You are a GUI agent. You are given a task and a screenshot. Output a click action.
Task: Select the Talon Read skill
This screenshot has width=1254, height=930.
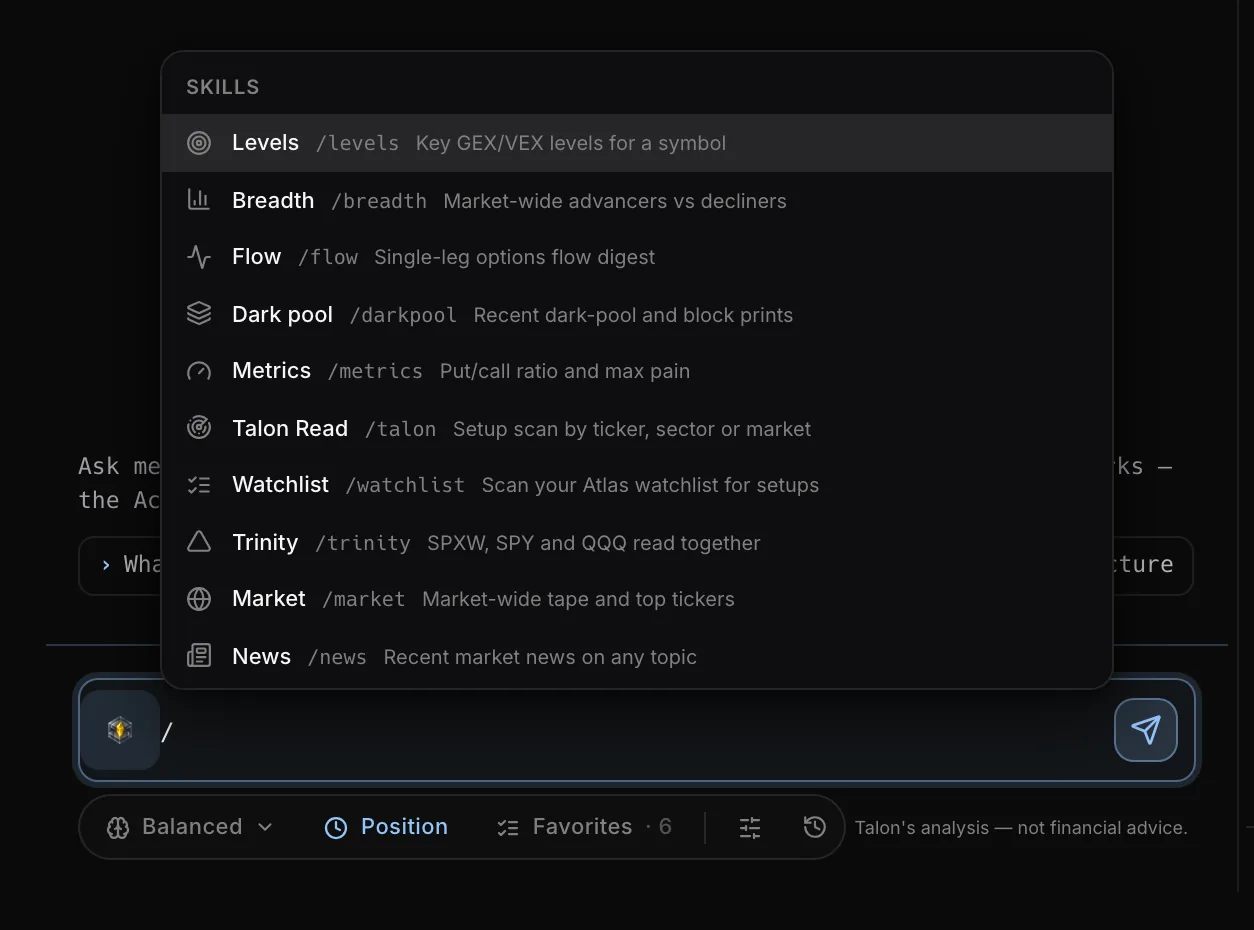point(637,428)
